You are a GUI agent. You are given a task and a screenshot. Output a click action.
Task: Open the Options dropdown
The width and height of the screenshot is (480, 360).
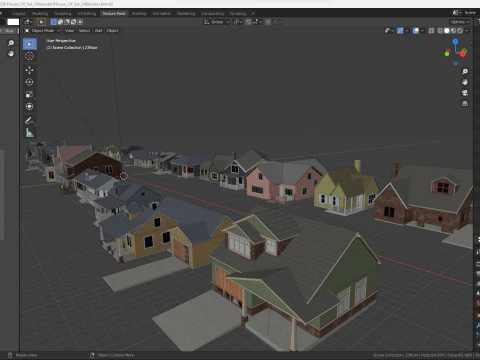tap(460, 22)
